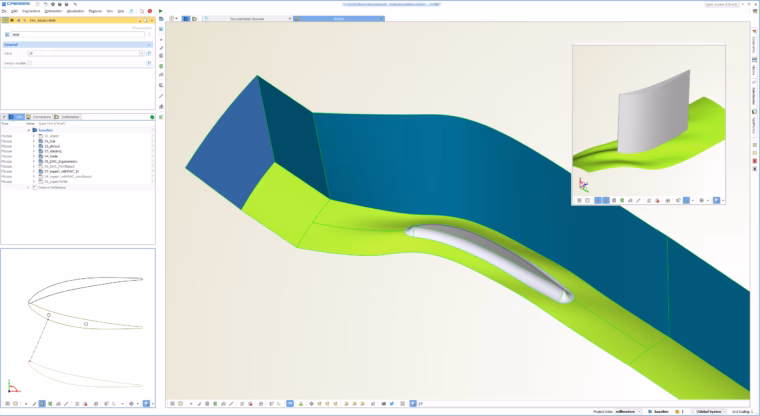The height and width of the screenshot is (416, 760).
Task: Click the object name input field
Action: pyautogui.click(x=78, y=35)
